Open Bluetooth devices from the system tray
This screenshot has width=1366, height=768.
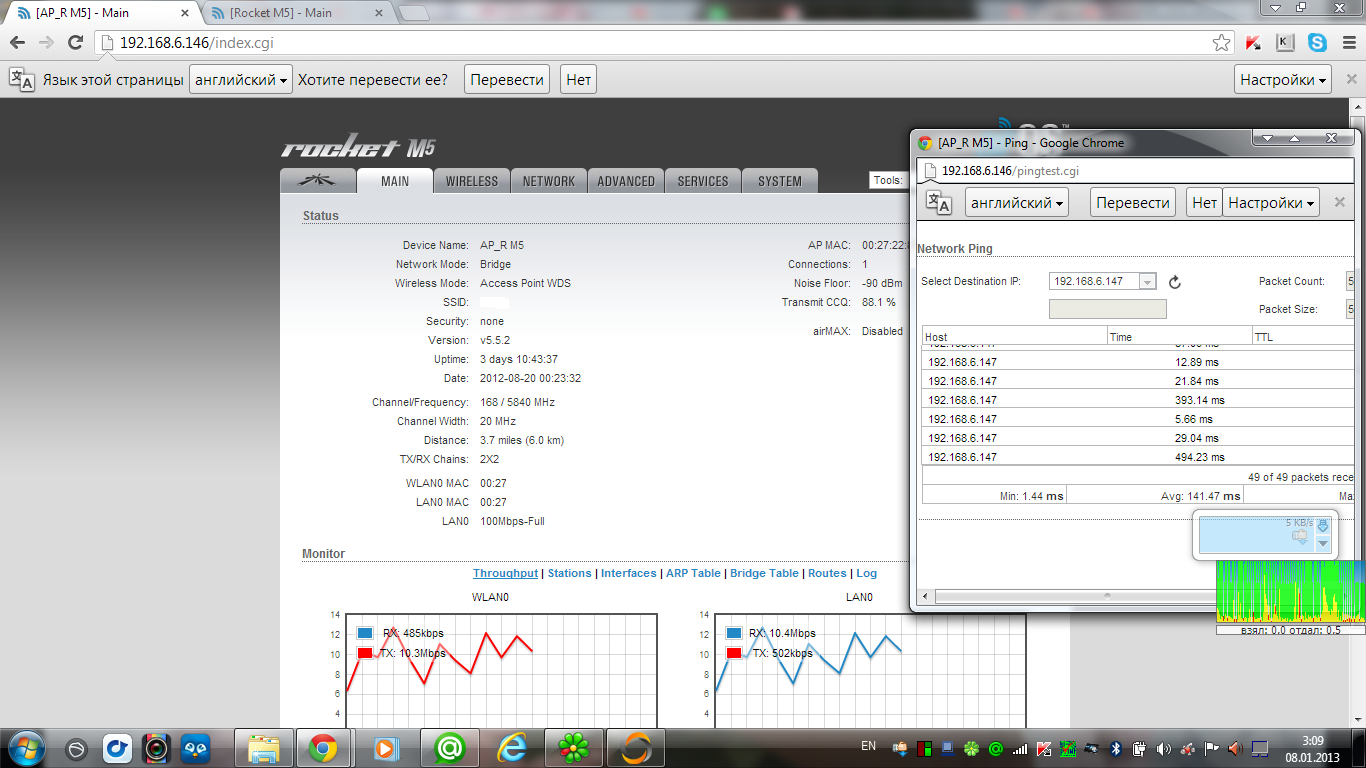point(1118,748)
